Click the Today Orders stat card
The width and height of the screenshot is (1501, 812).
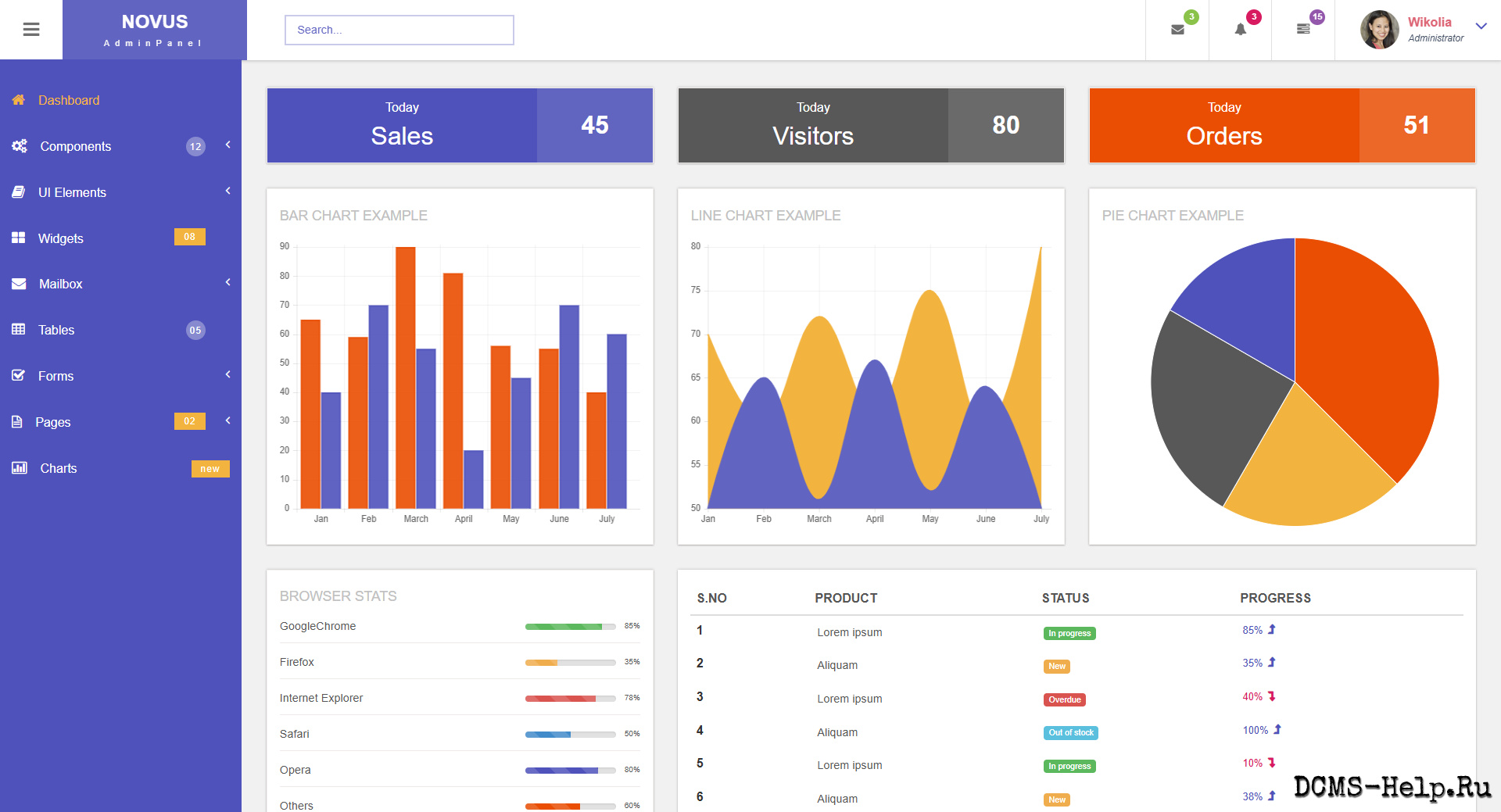pos(1281,125)
